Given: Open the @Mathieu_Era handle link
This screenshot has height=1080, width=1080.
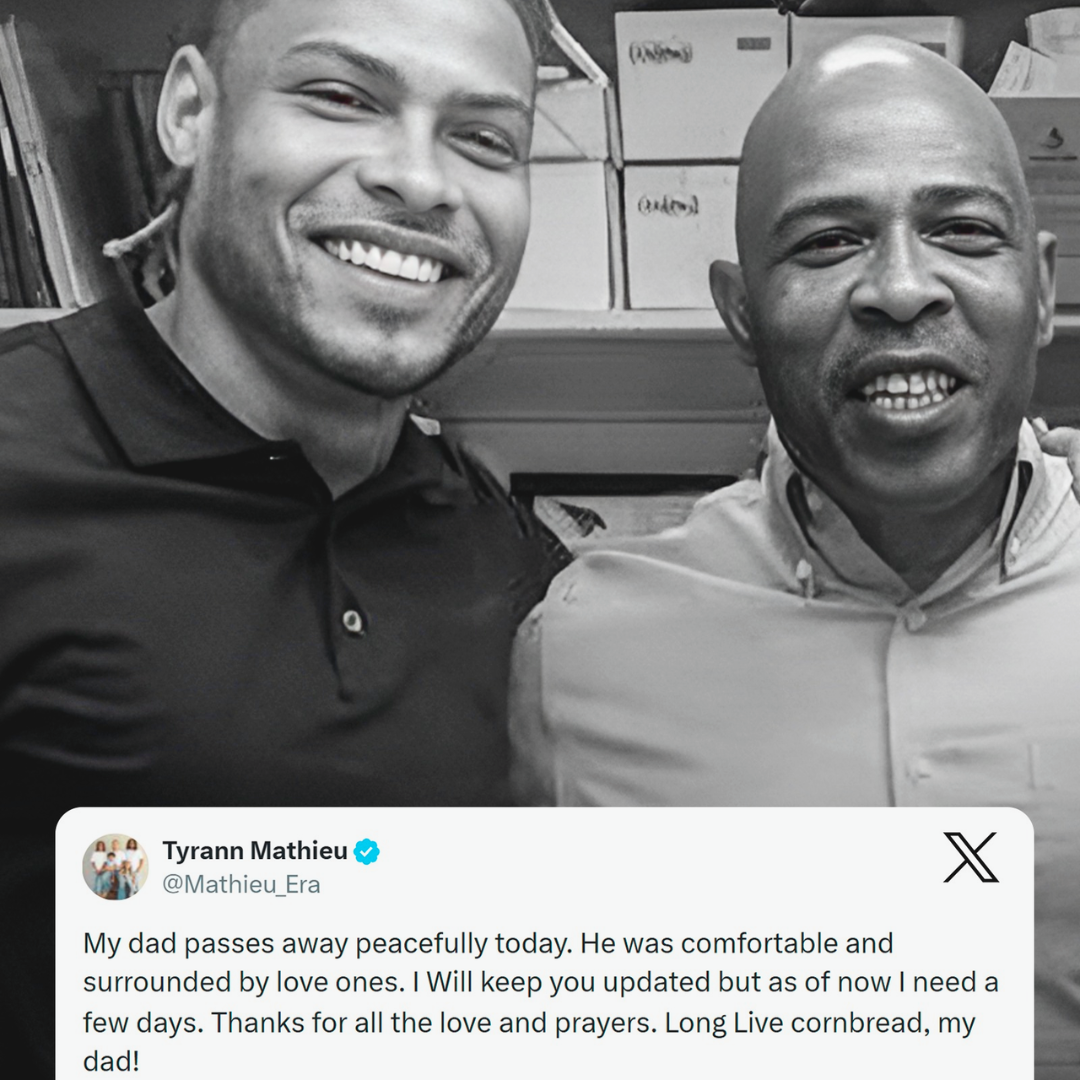Looking at the screenshot, I should coord(241,884).
